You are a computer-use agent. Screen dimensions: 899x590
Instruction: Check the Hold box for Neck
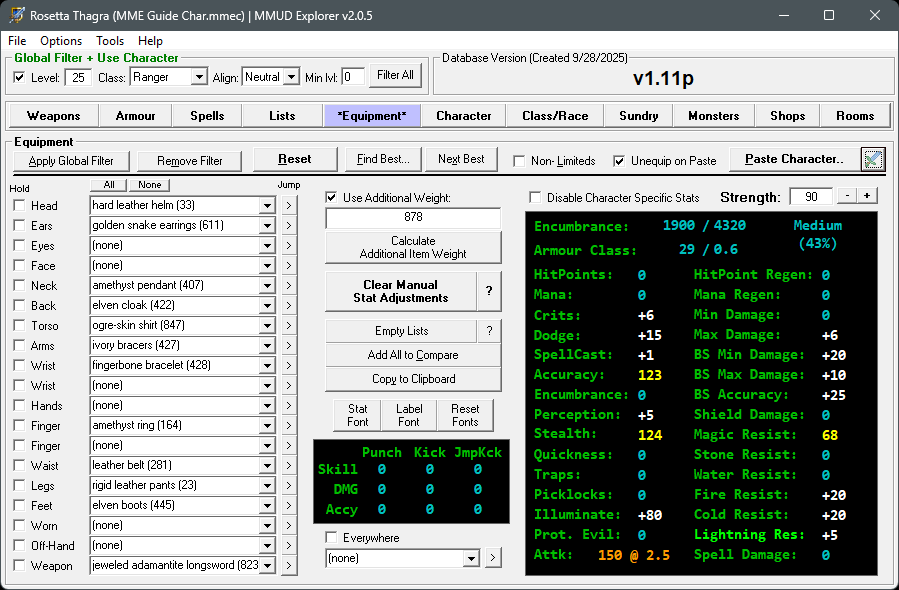point(19,286)
